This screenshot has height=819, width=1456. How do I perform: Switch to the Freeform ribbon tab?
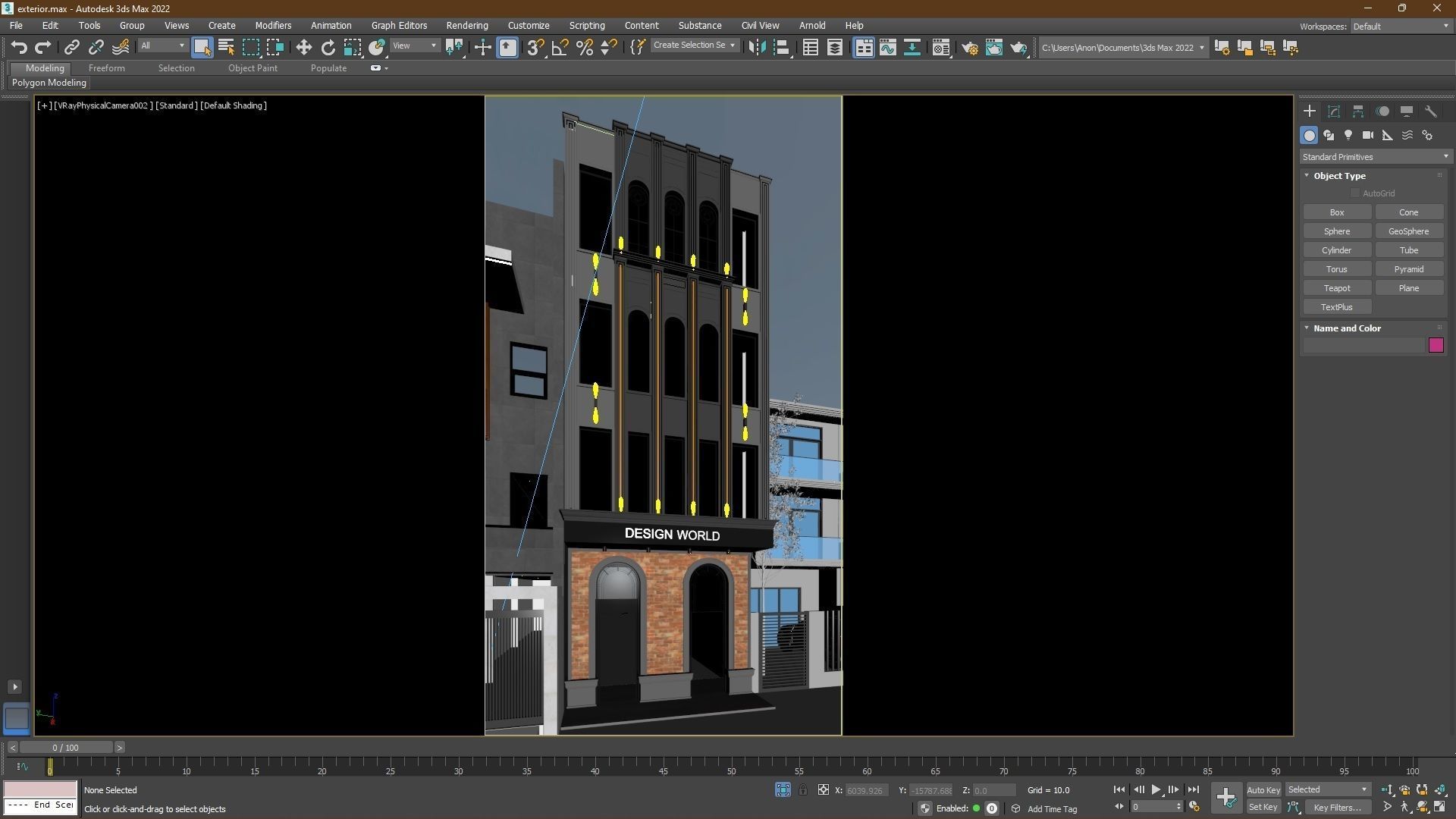[x=106, y=67]
